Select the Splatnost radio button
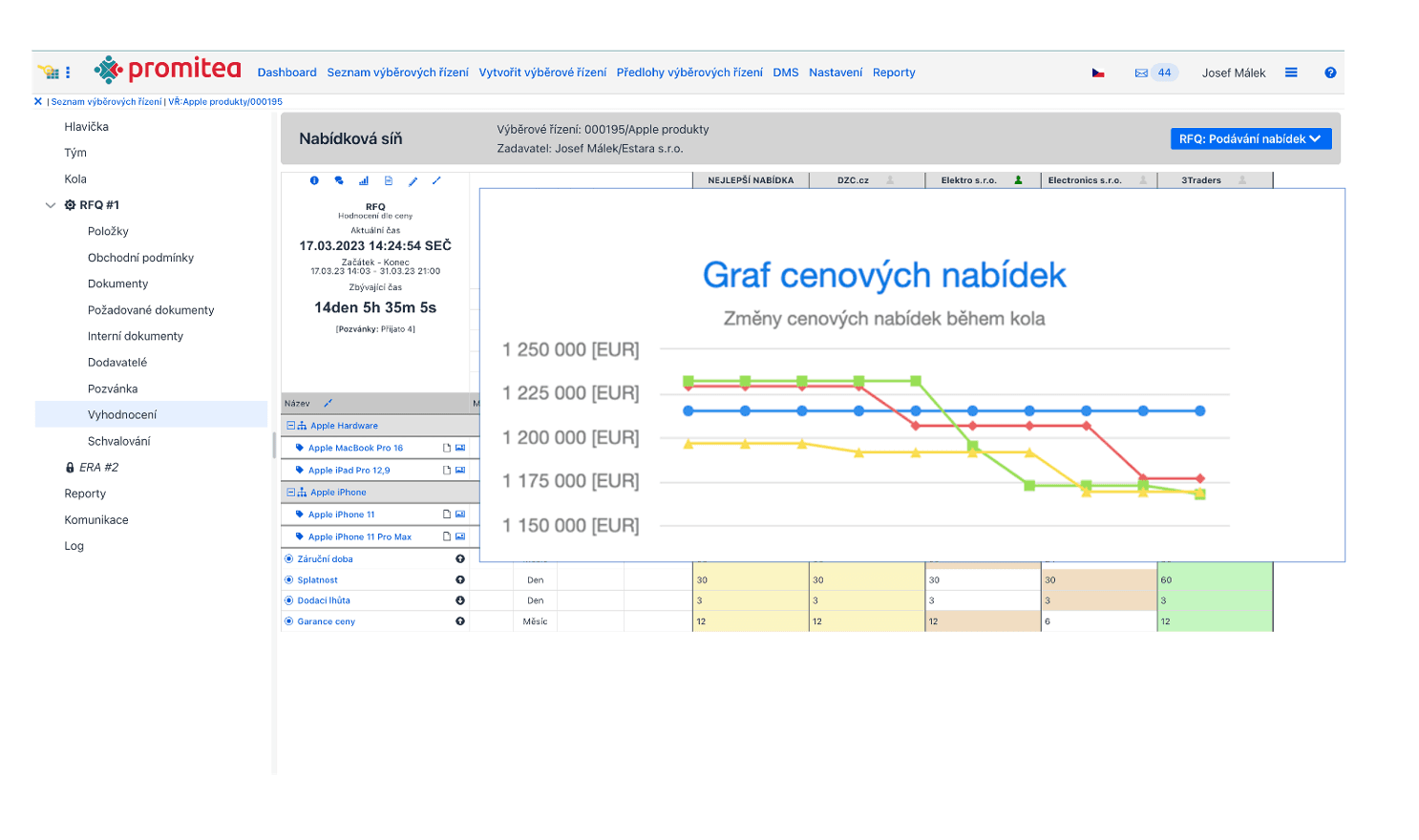Viewport: 1419px width, 840px height. [x=289, y=579]
